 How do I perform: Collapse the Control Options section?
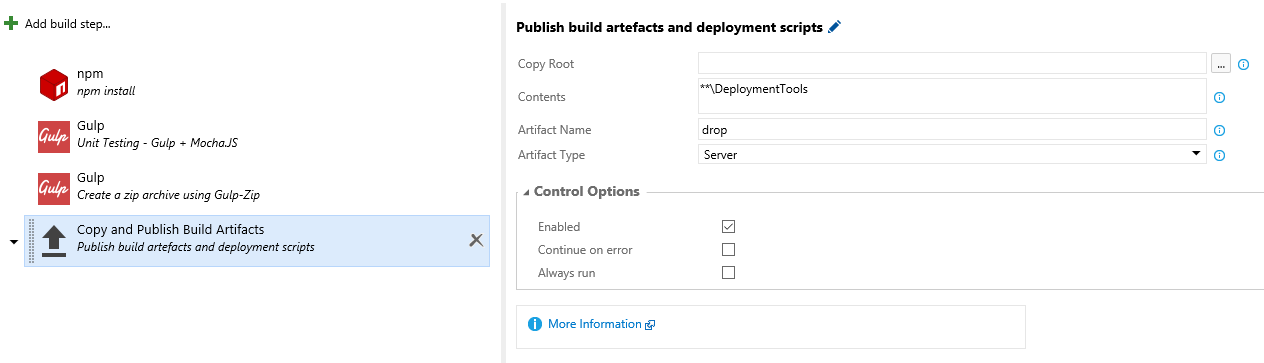526,192
